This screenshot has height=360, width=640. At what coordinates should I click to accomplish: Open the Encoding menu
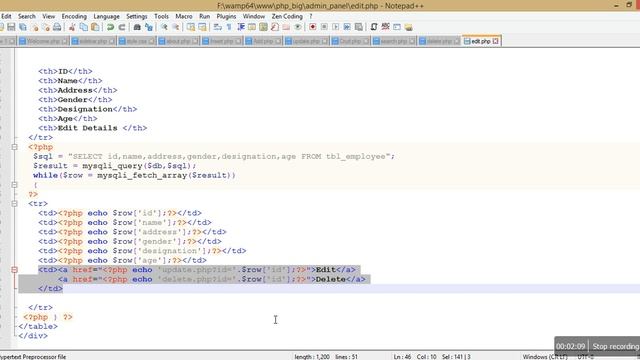(74, 16)
